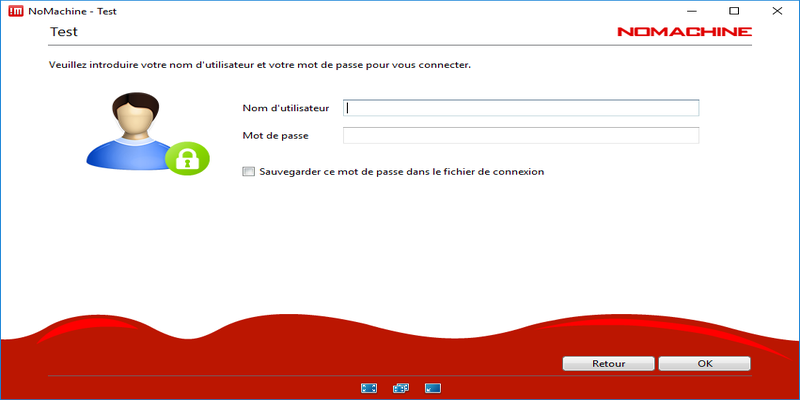Enable saving password in connection file
Screen dimensions: 800x400
point(248,172)
